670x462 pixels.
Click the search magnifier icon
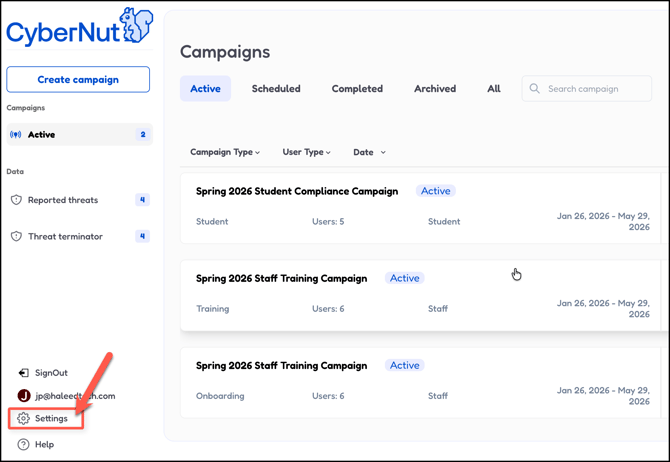pyautogui.click(x=535, y=89)
